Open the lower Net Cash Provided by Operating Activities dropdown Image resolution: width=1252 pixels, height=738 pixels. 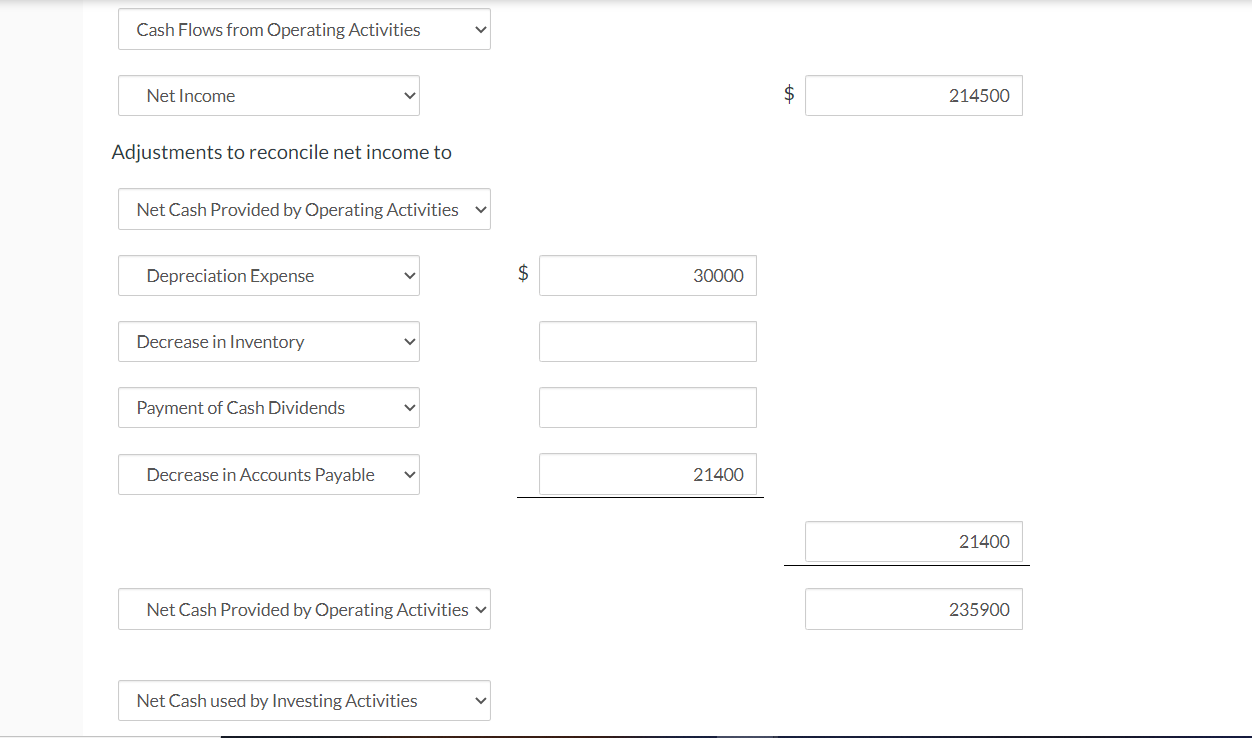(304, 609)
